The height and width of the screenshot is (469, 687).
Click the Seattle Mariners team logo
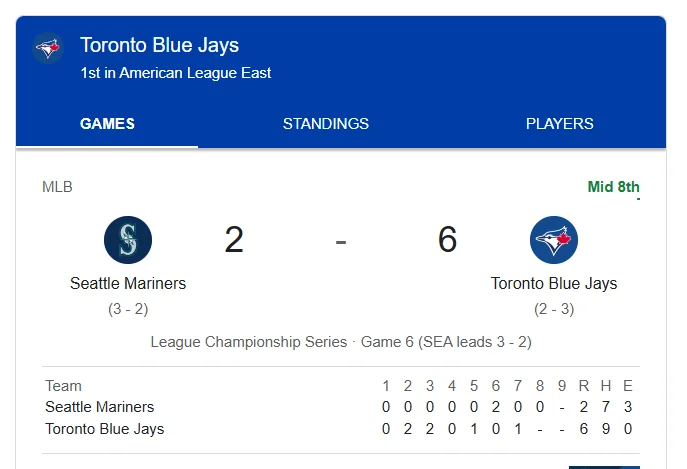coord(128,240)
